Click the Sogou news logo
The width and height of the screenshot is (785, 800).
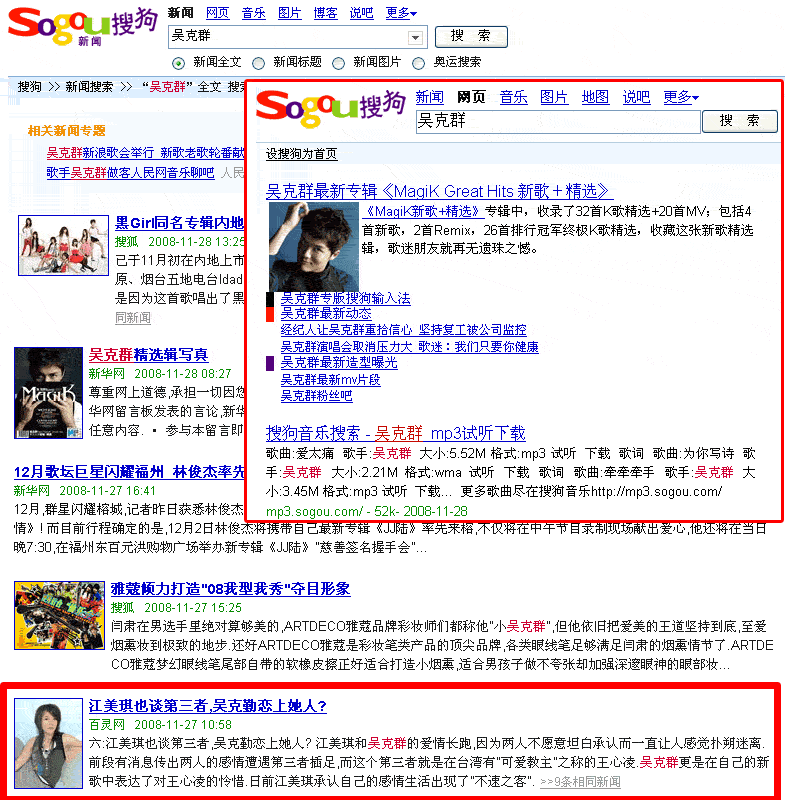[x=83, y=25]
